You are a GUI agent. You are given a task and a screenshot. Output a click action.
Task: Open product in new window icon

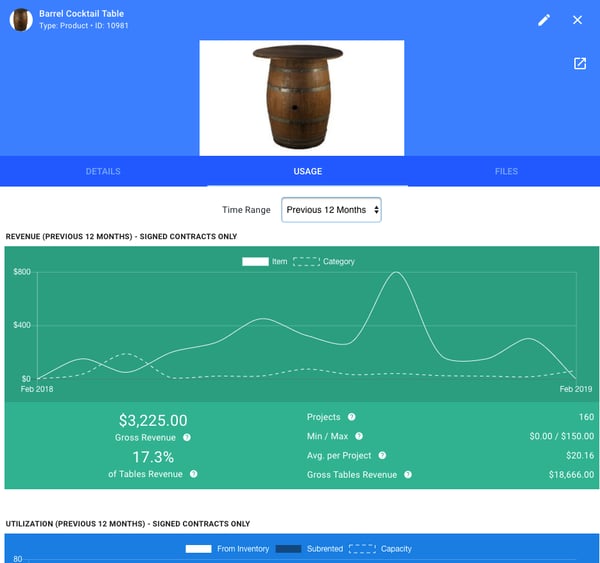580,64
